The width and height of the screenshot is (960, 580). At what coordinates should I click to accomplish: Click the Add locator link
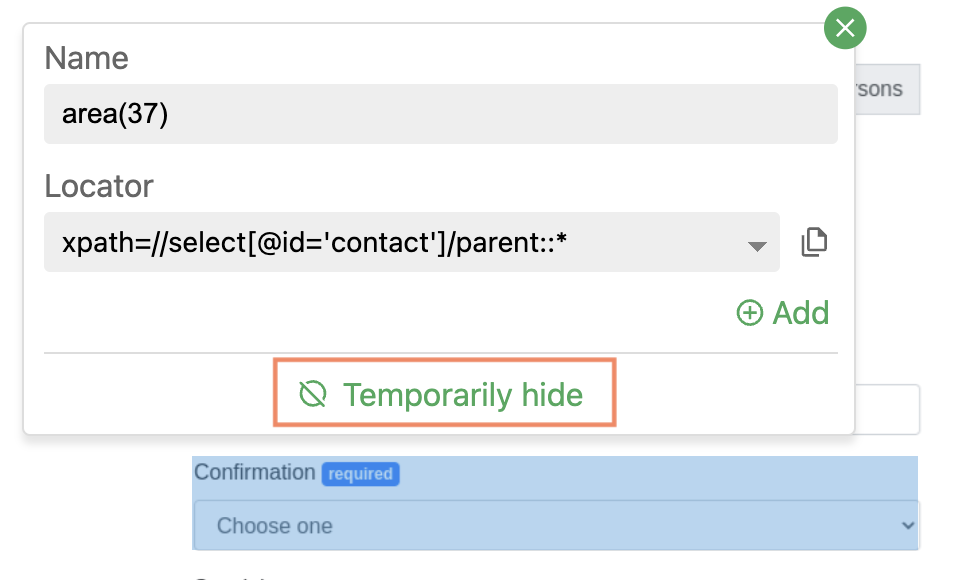(x=783, y=313)
